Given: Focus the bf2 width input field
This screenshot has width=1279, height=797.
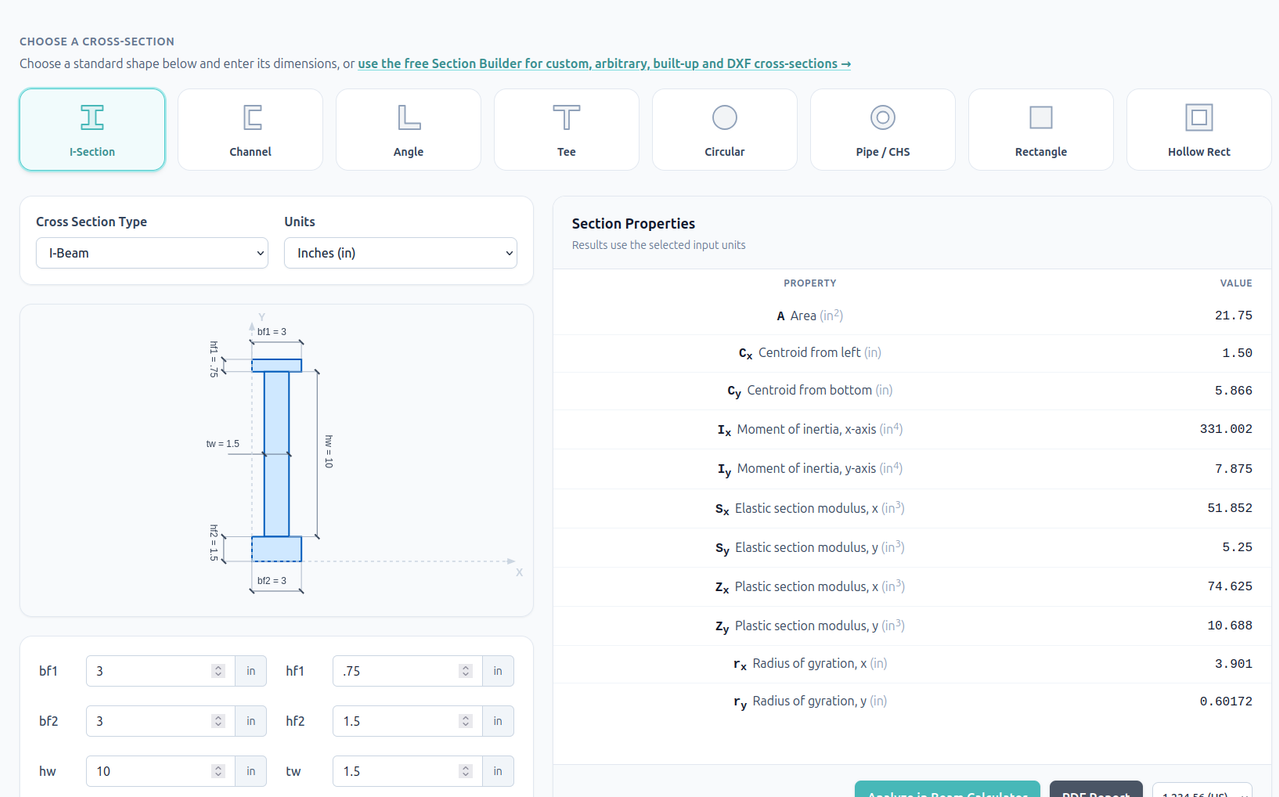Looking at the screenshot, I should pyautogui.click(x=160, y=721).
